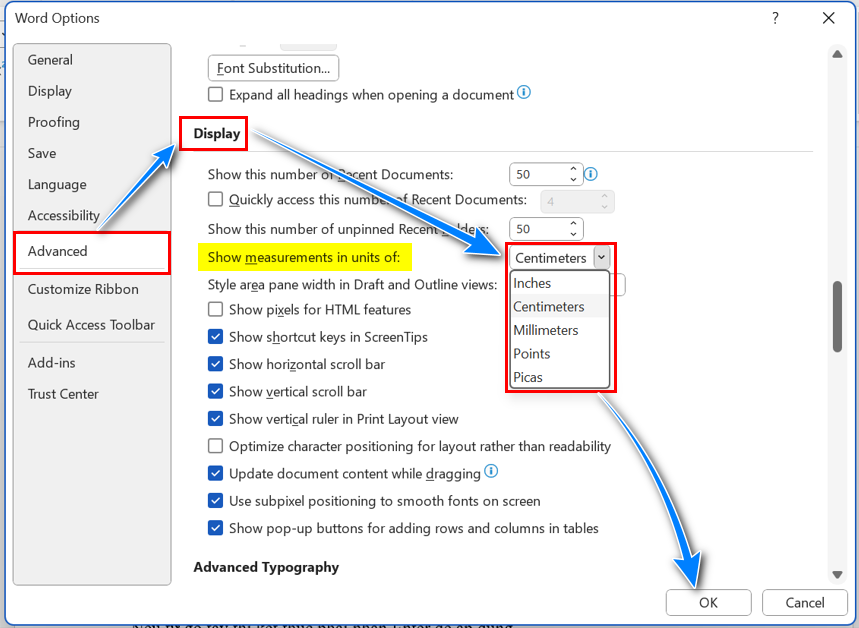The image size is (859, 628).
Task: Increase unpinned Recent Folders count up arrow
Action: (573, 224)
